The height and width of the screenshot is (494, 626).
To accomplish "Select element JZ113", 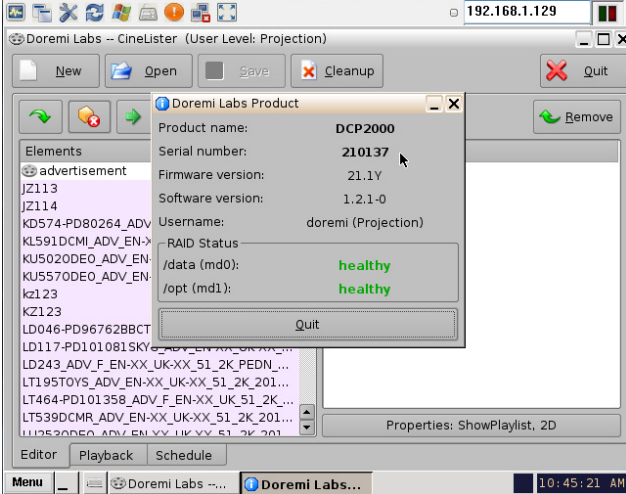I will pyautogui.click(x=86, y=188).
